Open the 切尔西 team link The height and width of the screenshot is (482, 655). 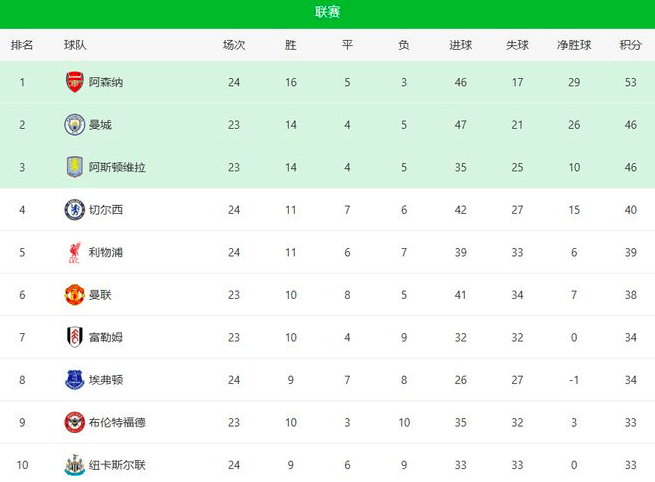point(106,210)
